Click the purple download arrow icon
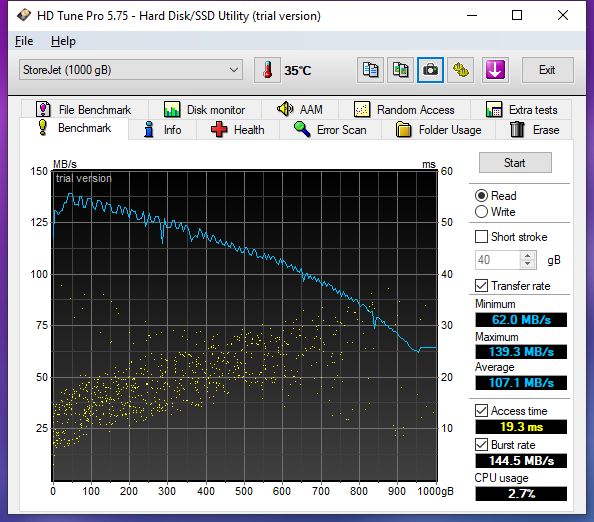Screen dimensions: 594x522 495,70
